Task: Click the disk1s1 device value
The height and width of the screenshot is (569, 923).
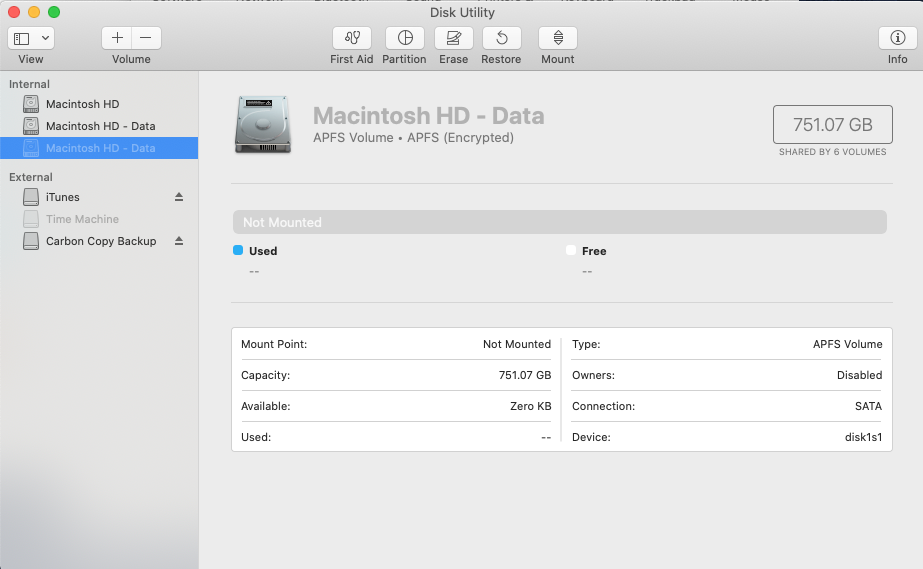Action: [864, 437]
